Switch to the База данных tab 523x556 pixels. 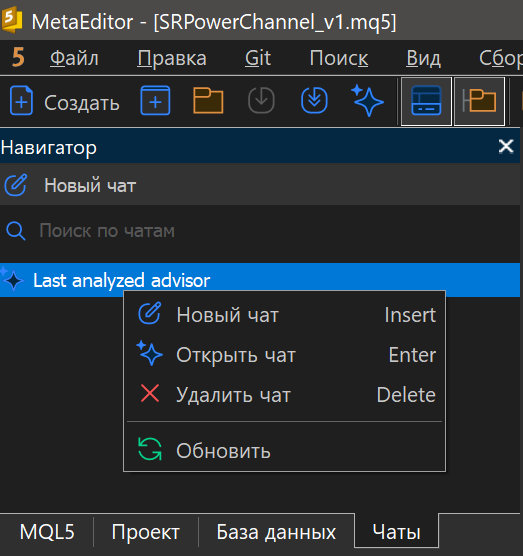click(276, 532)
